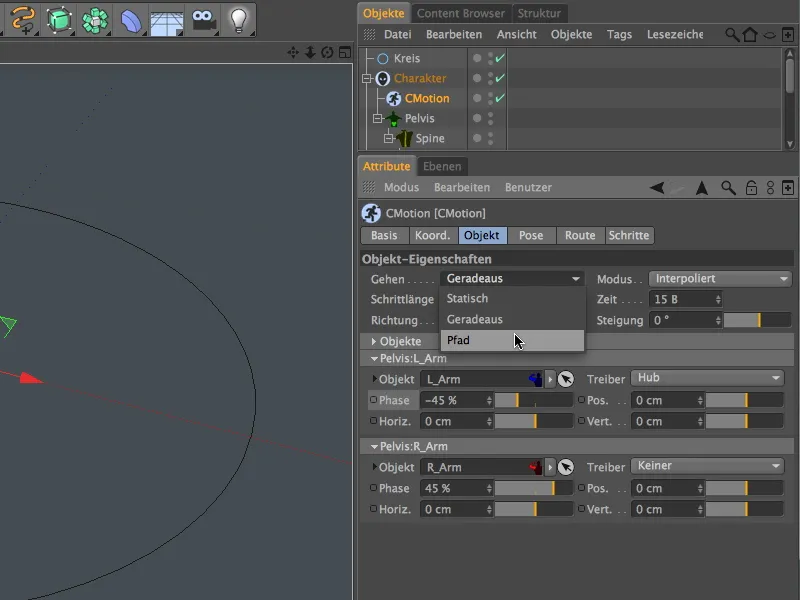Switch to the Content Browser tab

[x=461, y=13]
